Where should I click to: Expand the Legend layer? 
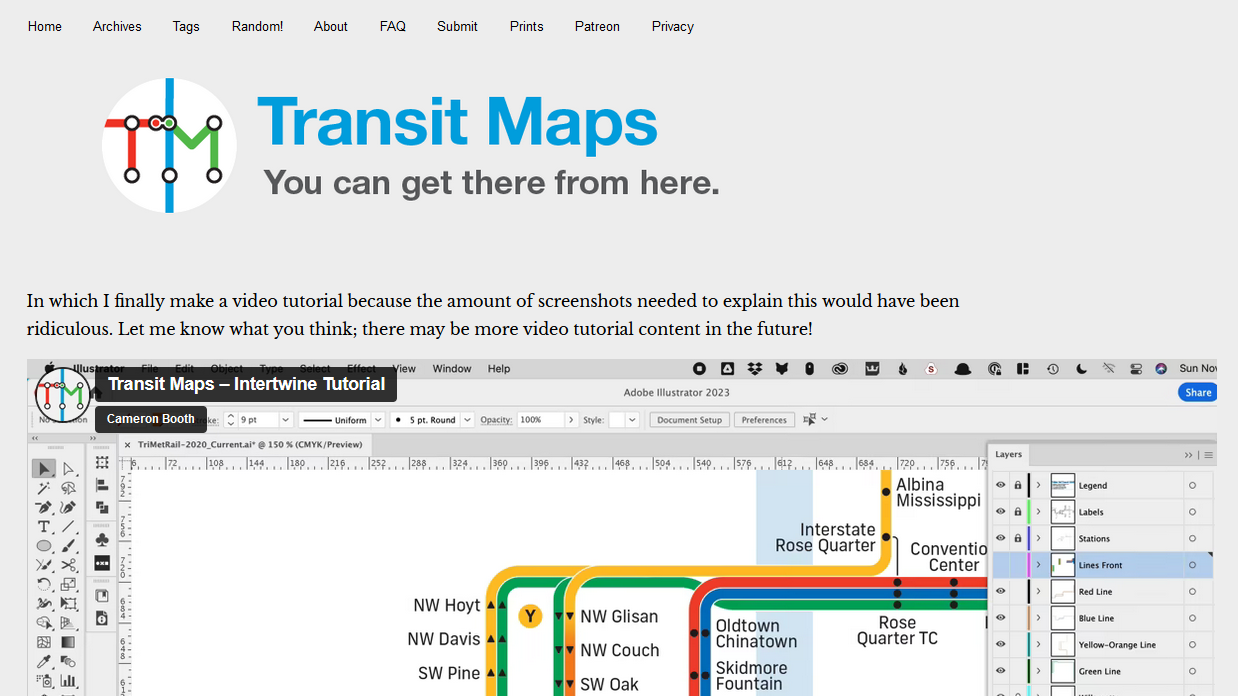pos(1039,485)
